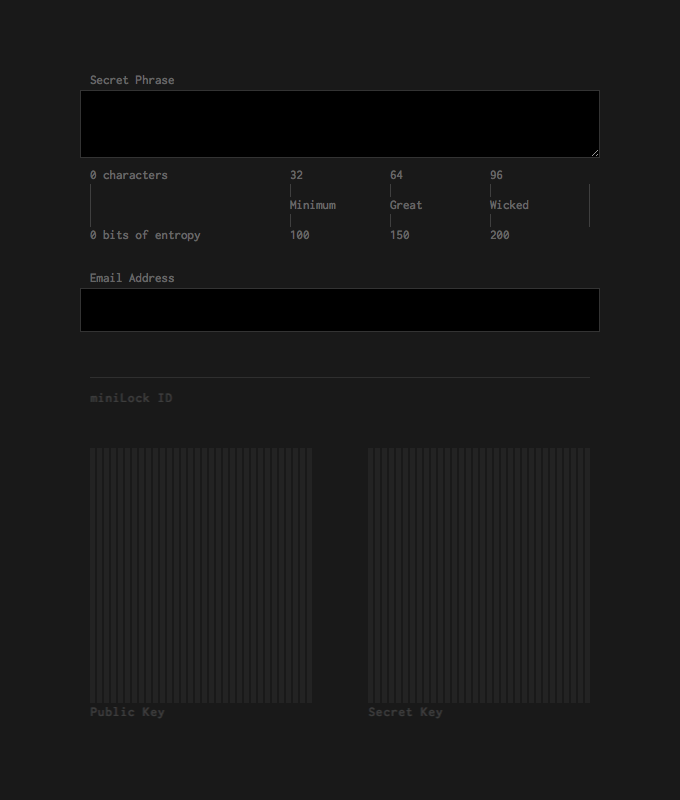Click the "Email Address" label
Viewport: 680px width, 800px height.
pos(132,278)
